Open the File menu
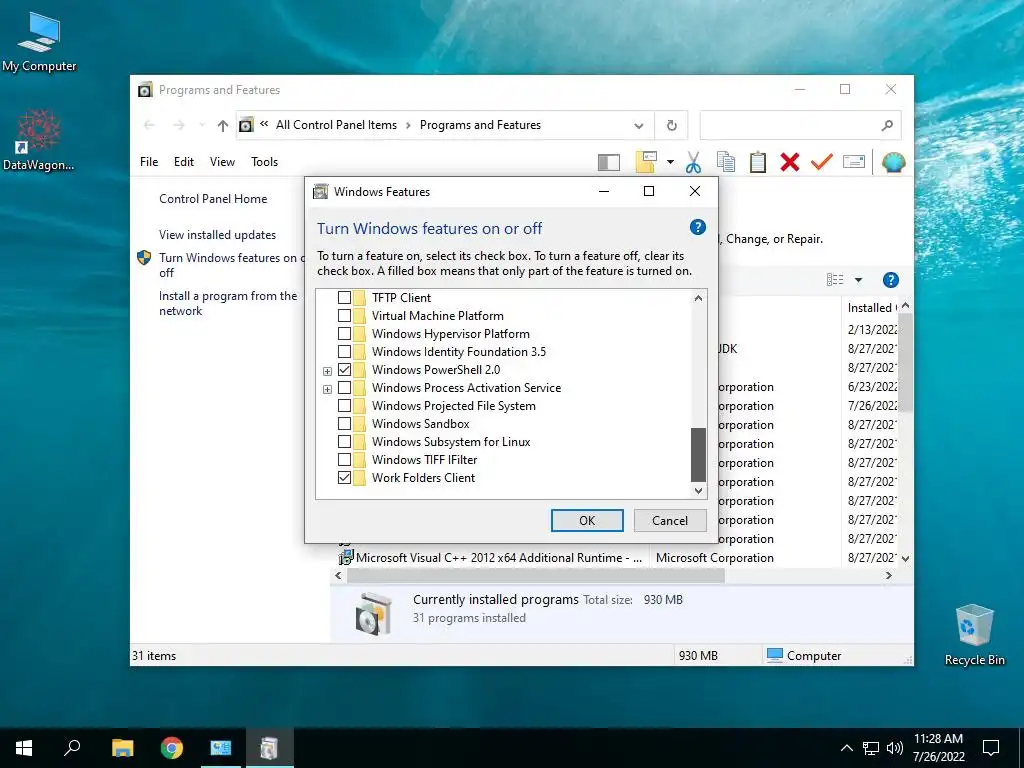Screen dimensions: 1024x768 149,162
